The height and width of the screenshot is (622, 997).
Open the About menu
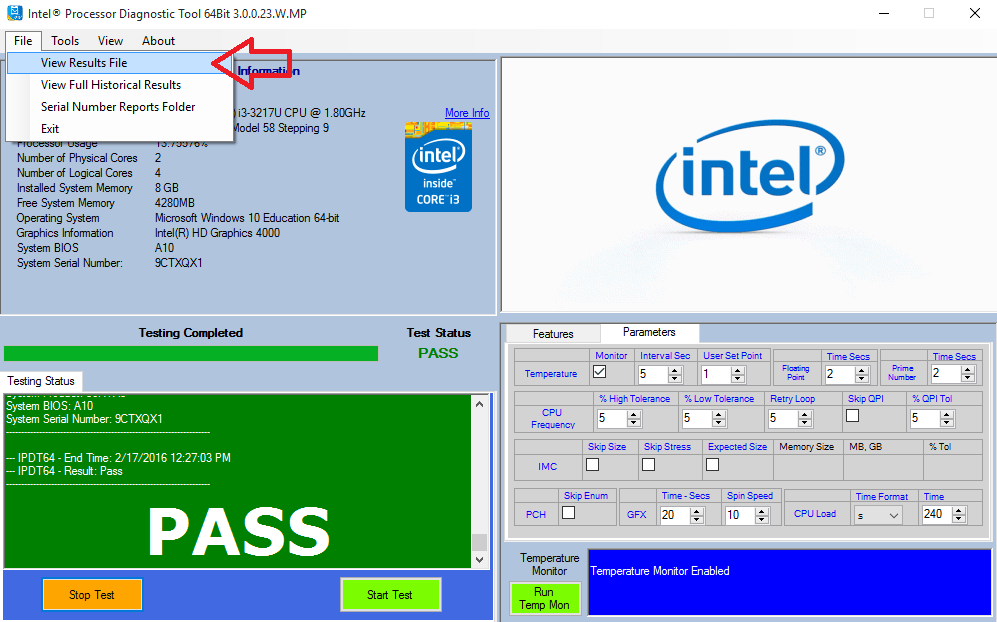click(x=158, y=41)
